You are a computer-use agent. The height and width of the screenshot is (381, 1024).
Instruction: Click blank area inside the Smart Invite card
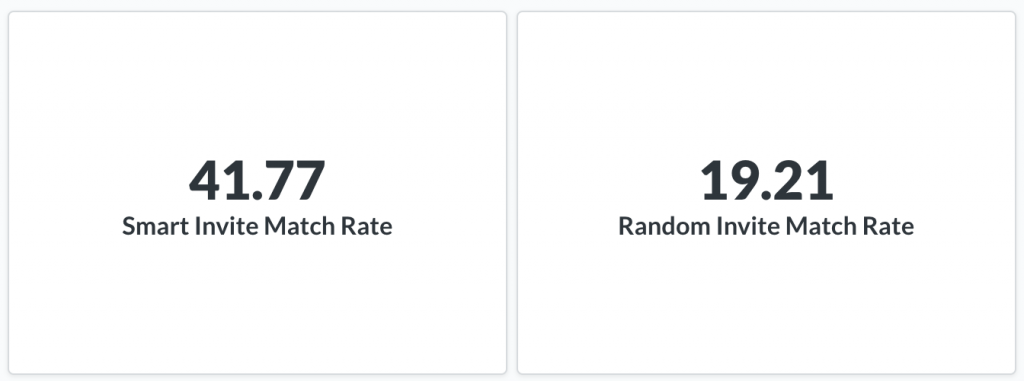point(257,307)
